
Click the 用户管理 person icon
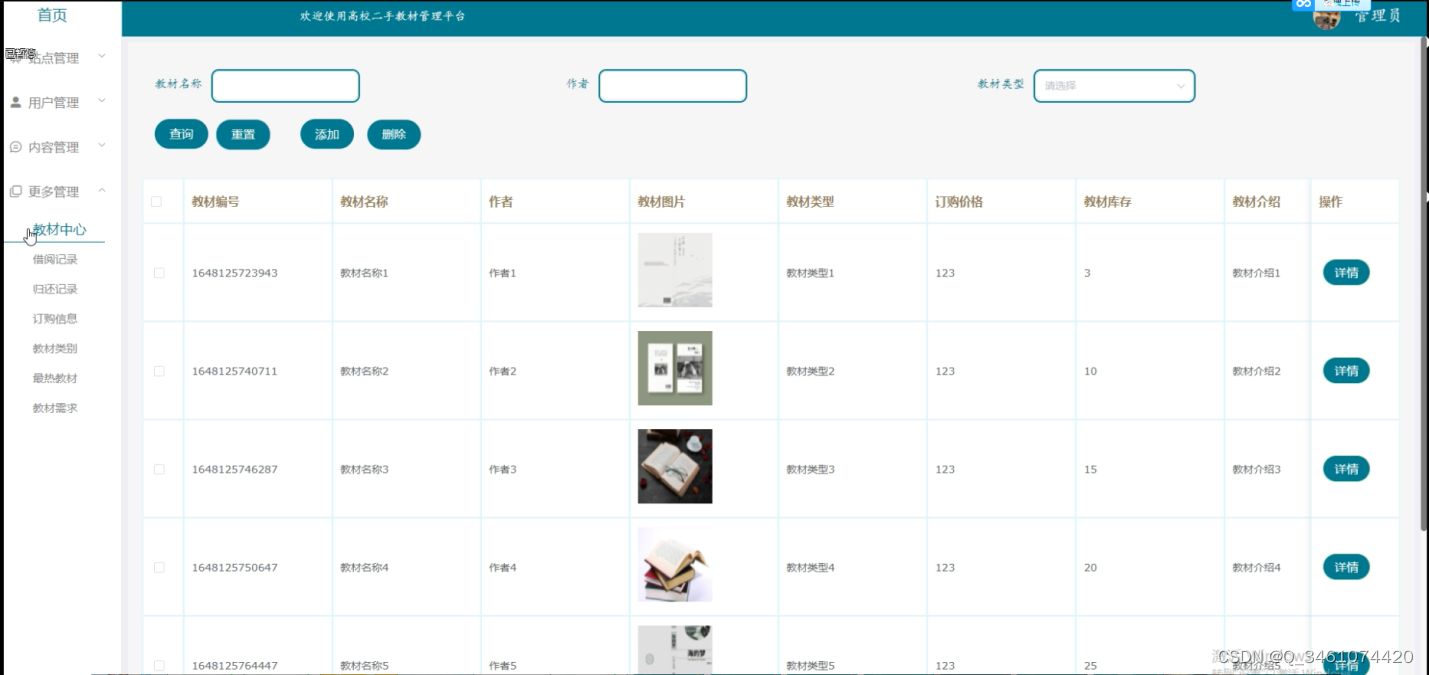coord(15,102)
